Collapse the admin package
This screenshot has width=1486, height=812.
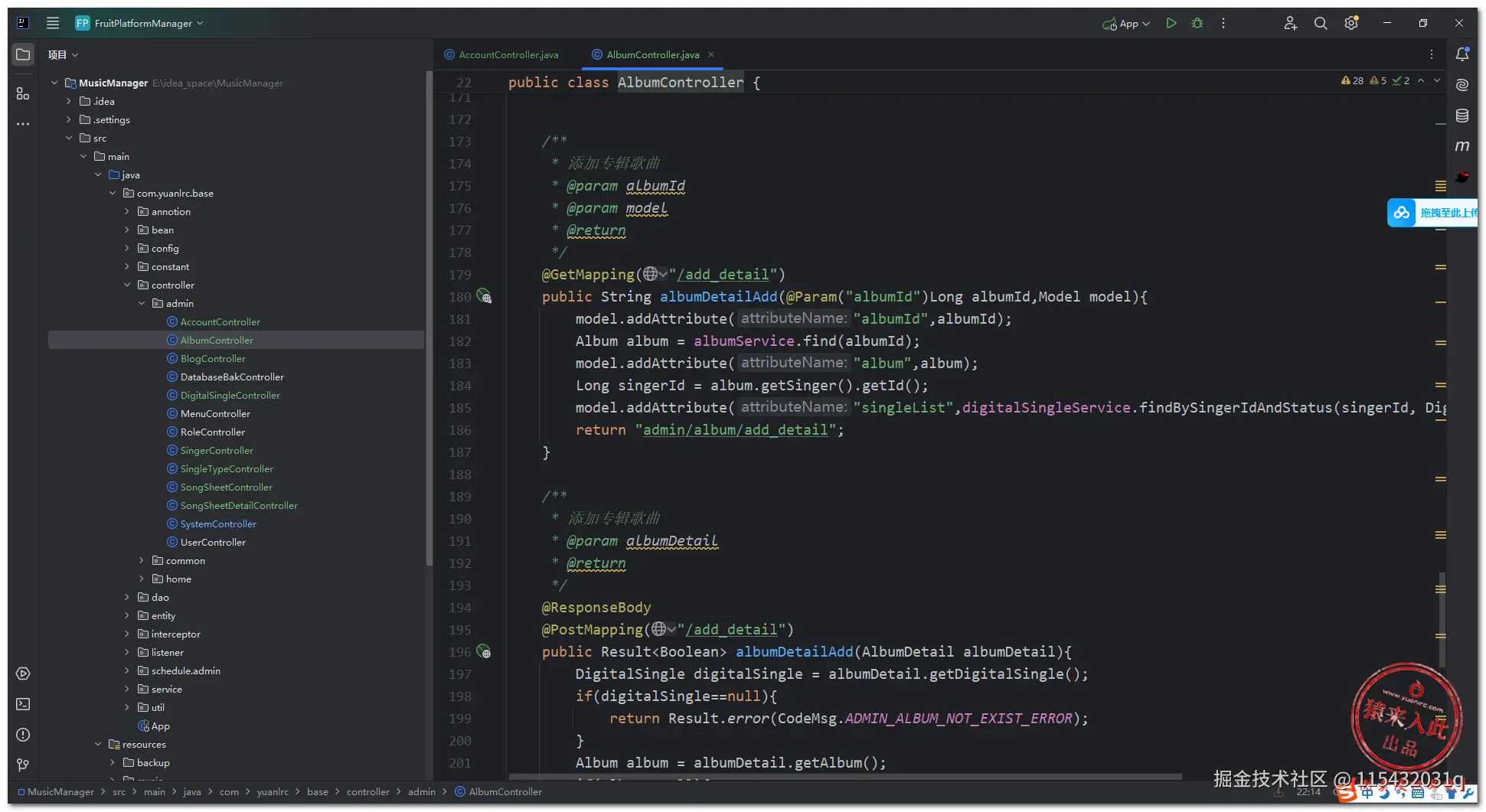(x=142, y=303)
